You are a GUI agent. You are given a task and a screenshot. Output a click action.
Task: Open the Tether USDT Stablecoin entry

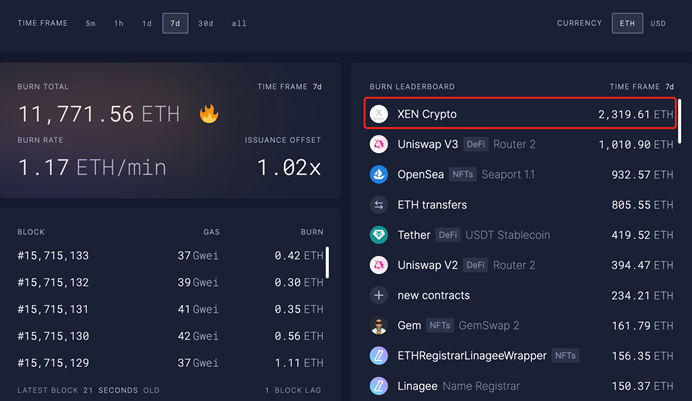(521, 235)
